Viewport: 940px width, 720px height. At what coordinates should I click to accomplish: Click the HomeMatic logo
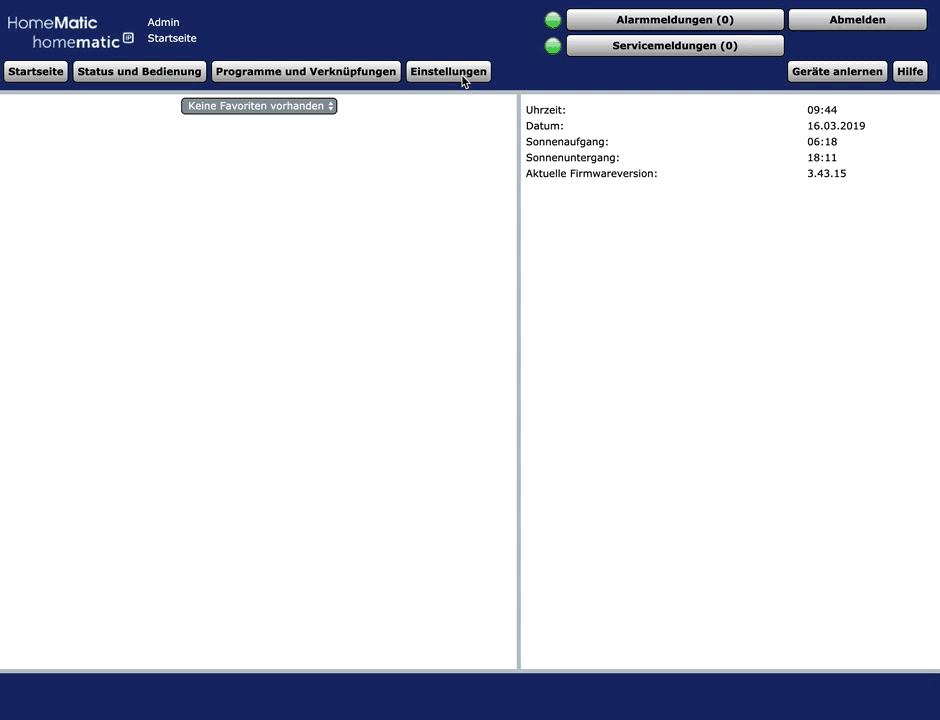[x=52, y=23]
